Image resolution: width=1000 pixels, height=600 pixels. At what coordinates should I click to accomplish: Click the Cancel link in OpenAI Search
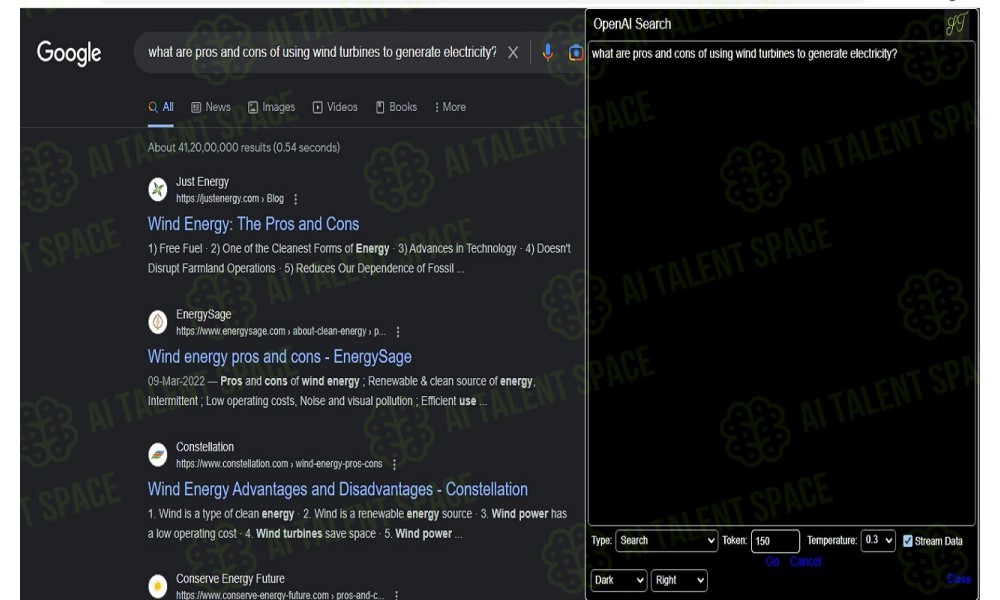point(805,562)
